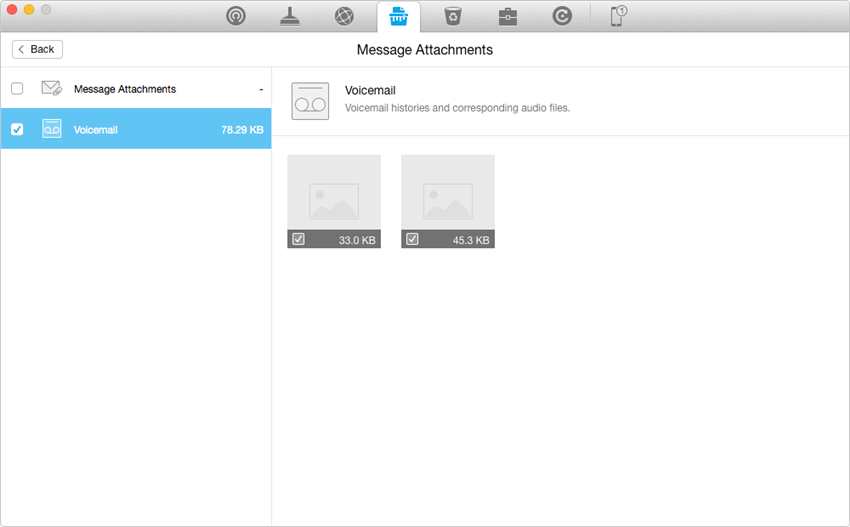Go back with the Back button
The image size is (850, 527).
pyautogui.click(x=37, y=49)
